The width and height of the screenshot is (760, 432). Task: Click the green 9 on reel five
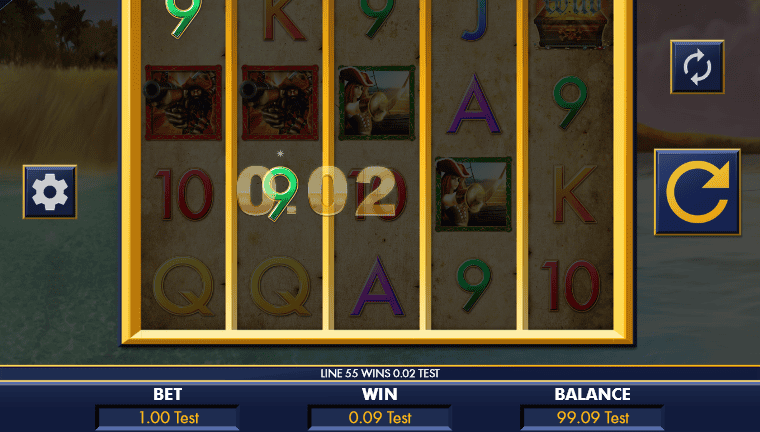pyautogui.click(x=571, y=103)
